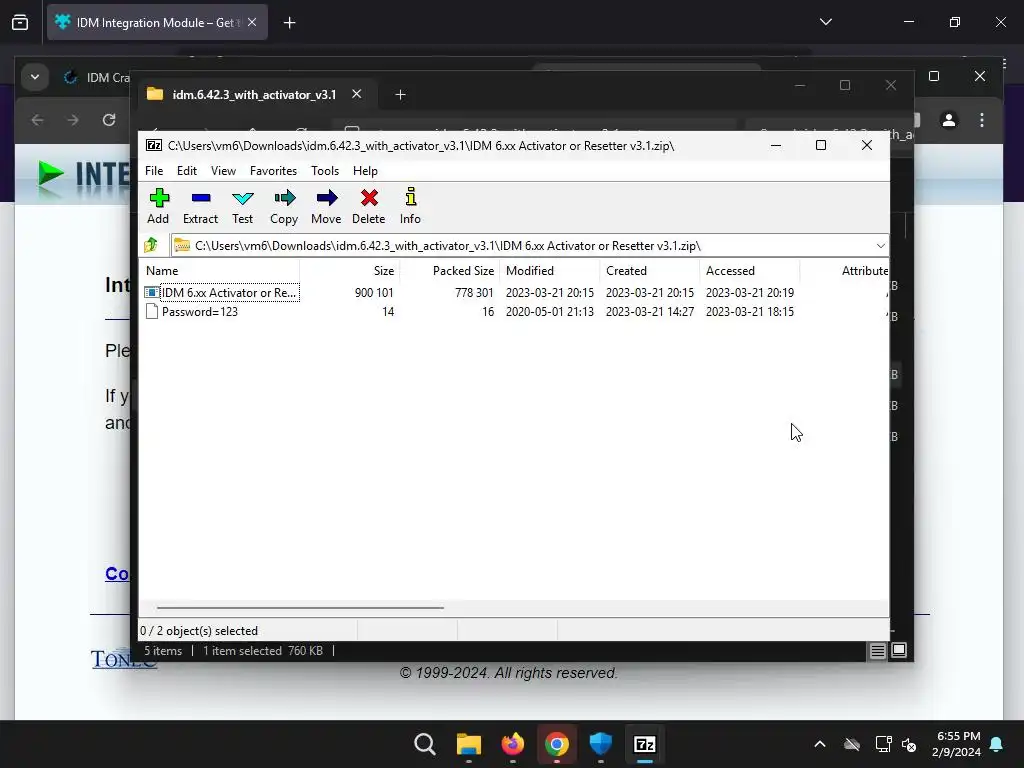
Task: Select the Copy toolbar icon
Action: (284, 206)
